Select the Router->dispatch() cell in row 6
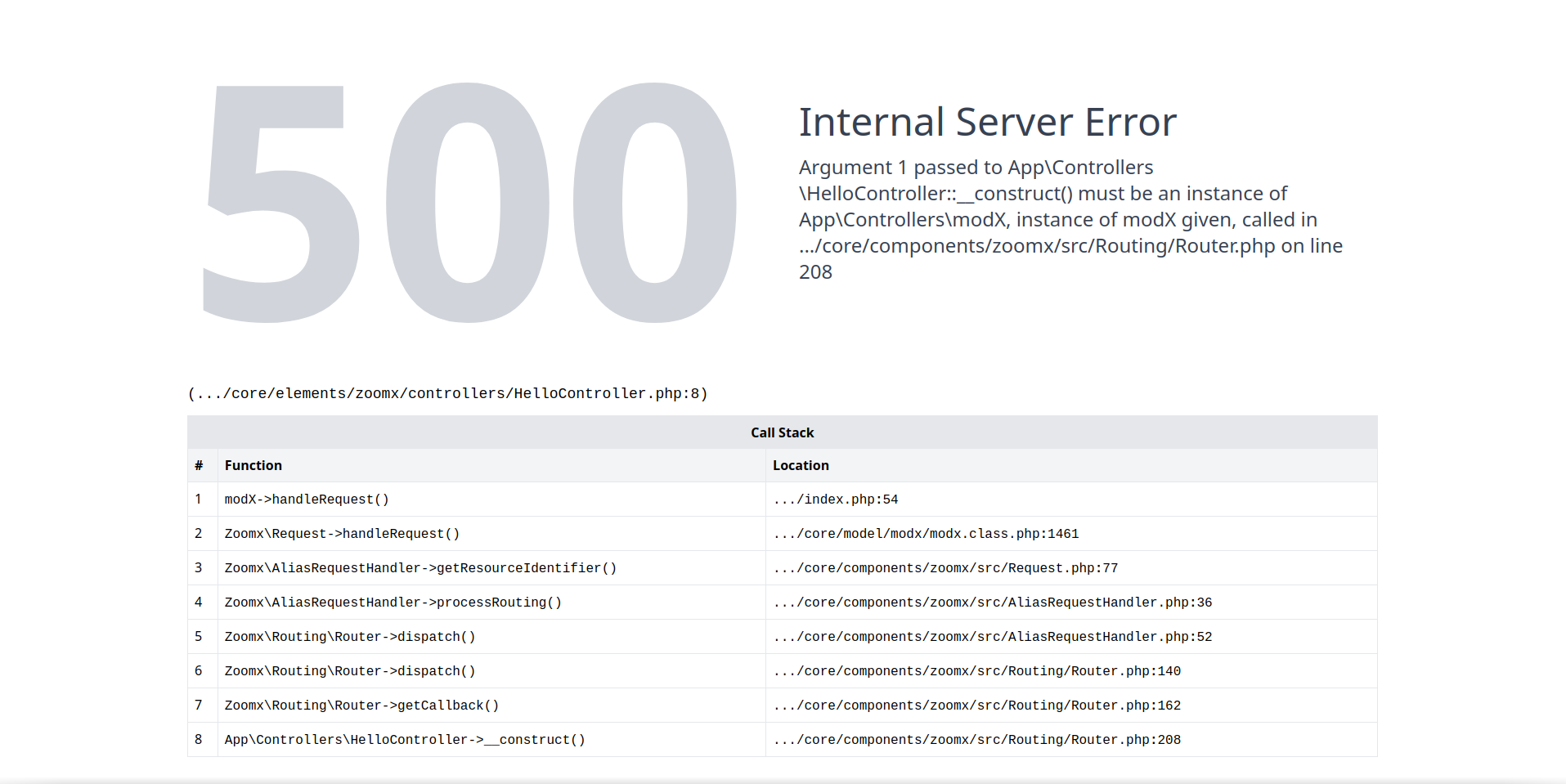Screen dimensions: 1566x784 pos(491,671)
